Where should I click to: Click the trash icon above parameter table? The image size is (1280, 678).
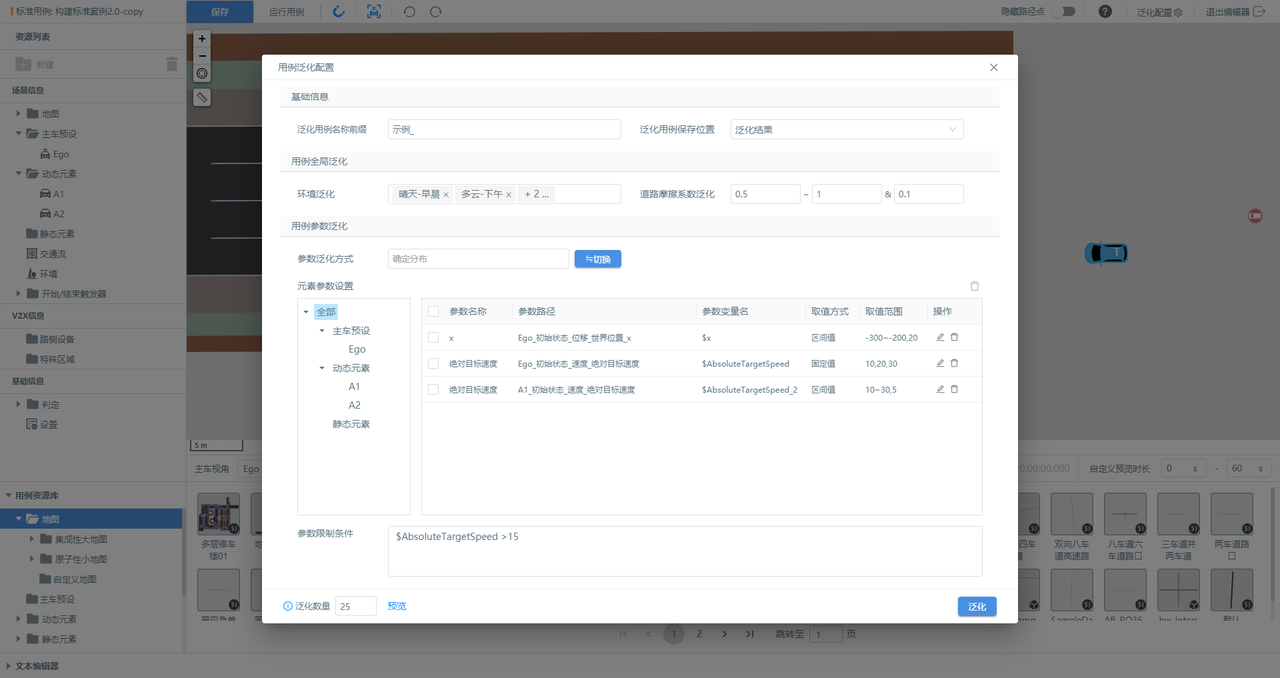974,286
